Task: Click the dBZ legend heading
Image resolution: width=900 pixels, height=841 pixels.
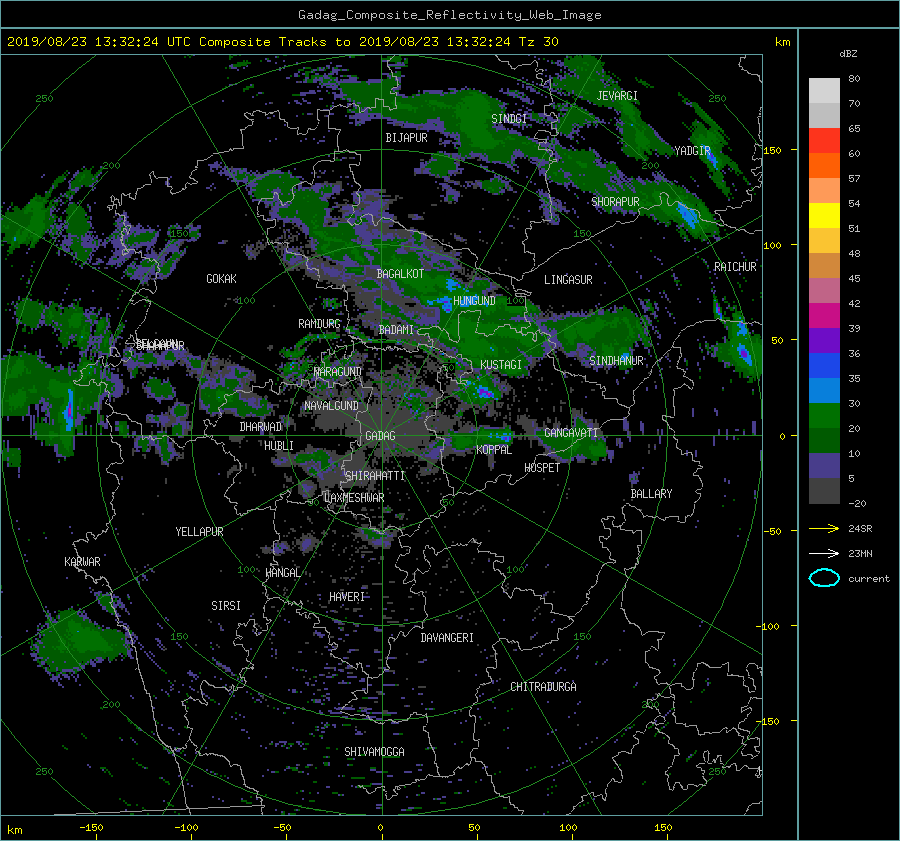Action: pyautogui.click(x=848, y=53)
